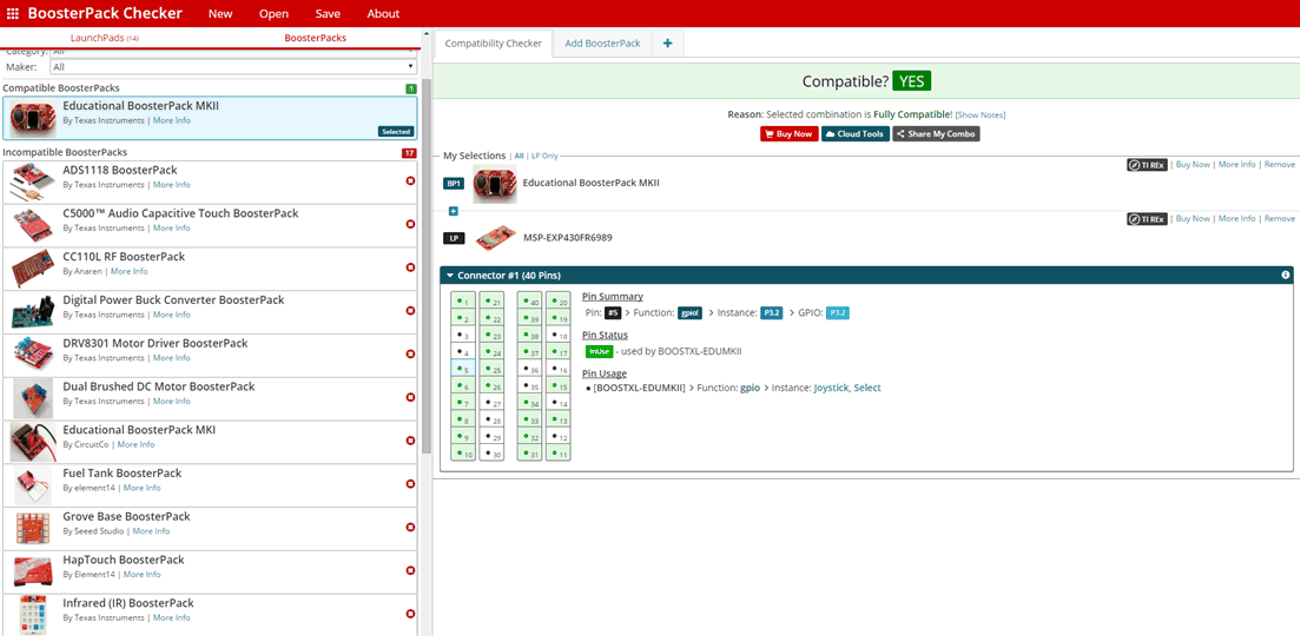Open the TI REx resource explorer for MKII
The width and height of the screenshot is (1300, 636).
pos(1148,164)
